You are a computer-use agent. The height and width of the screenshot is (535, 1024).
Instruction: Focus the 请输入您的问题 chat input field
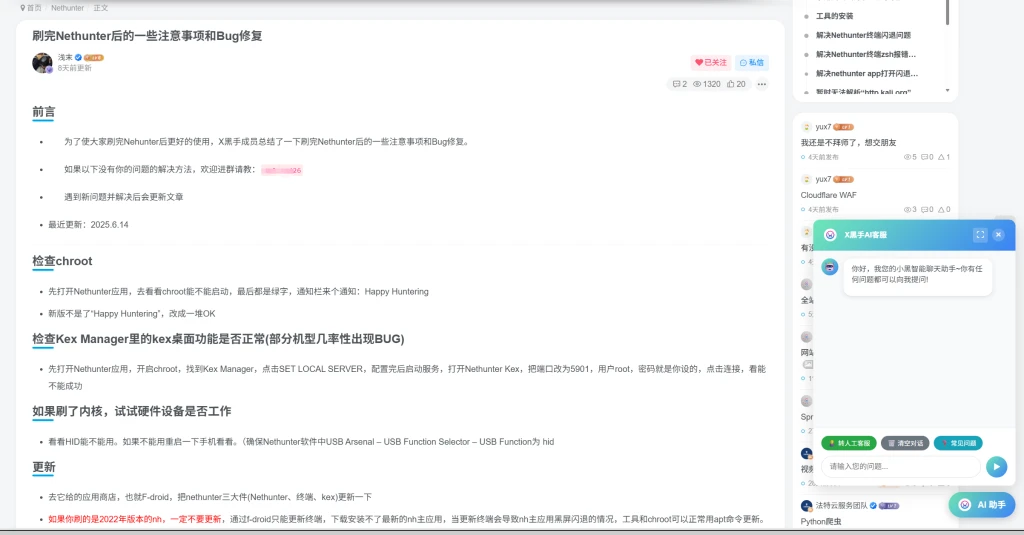point(901,466)
